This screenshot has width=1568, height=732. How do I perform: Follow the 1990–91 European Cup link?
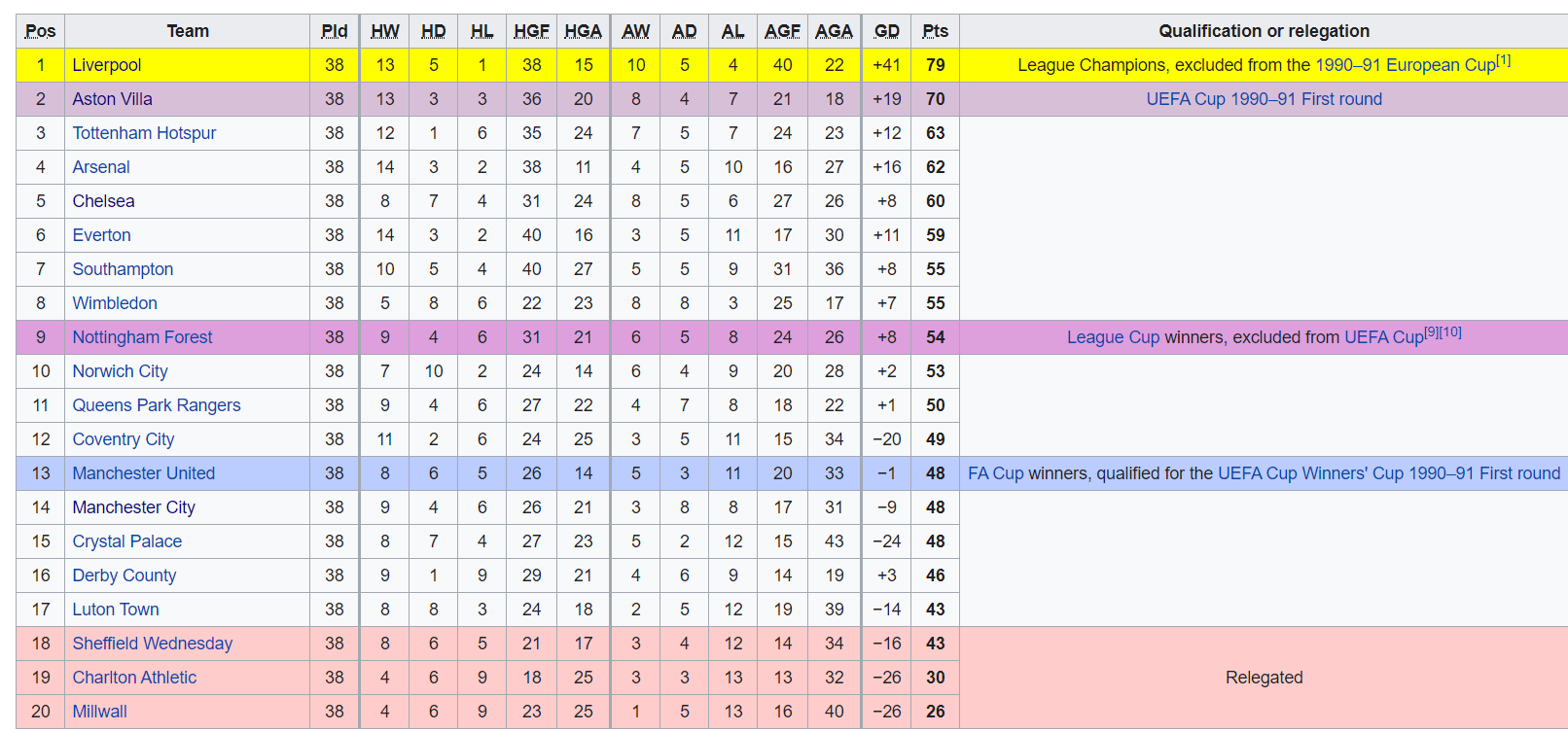1406,65
